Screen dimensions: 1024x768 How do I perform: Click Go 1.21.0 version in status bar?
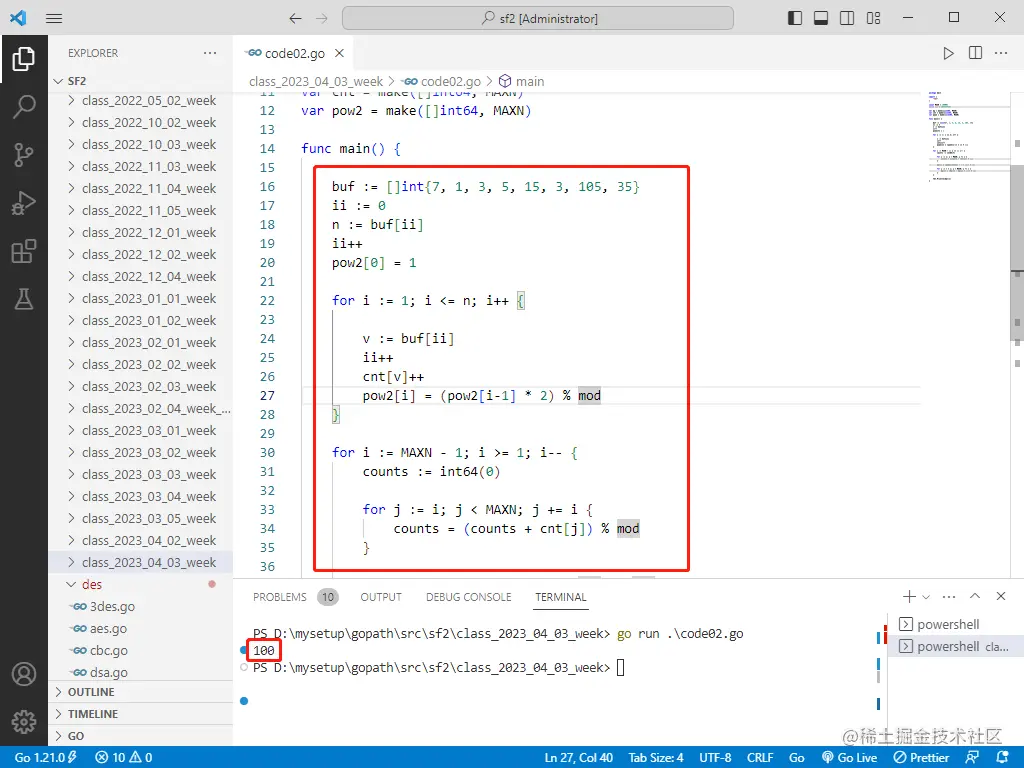(46, 757)
